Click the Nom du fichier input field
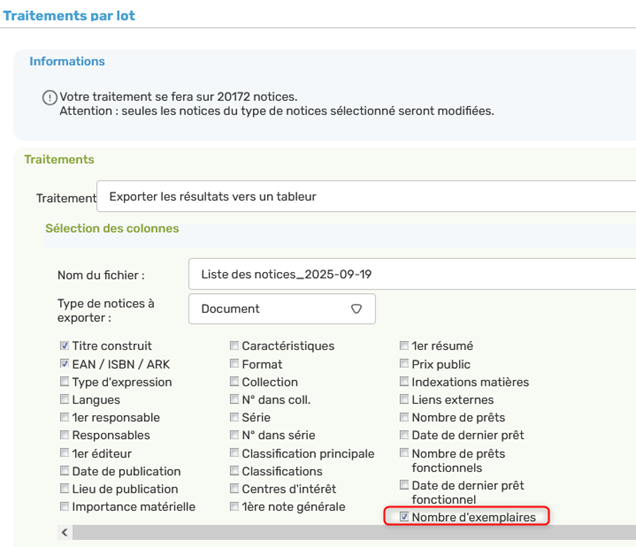Image resolution: width=636 pixels, height=547 pixels. (411, 274)
